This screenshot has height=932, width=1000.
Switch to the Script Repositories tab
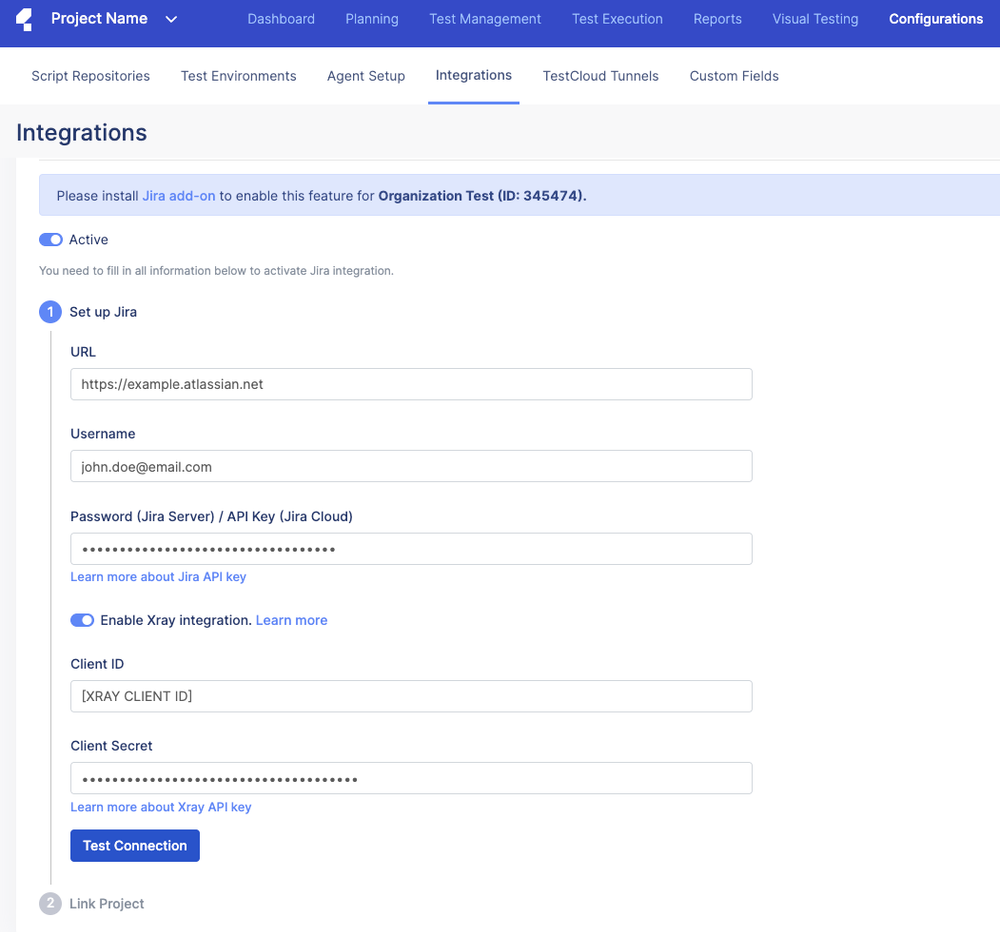[90, 76]
